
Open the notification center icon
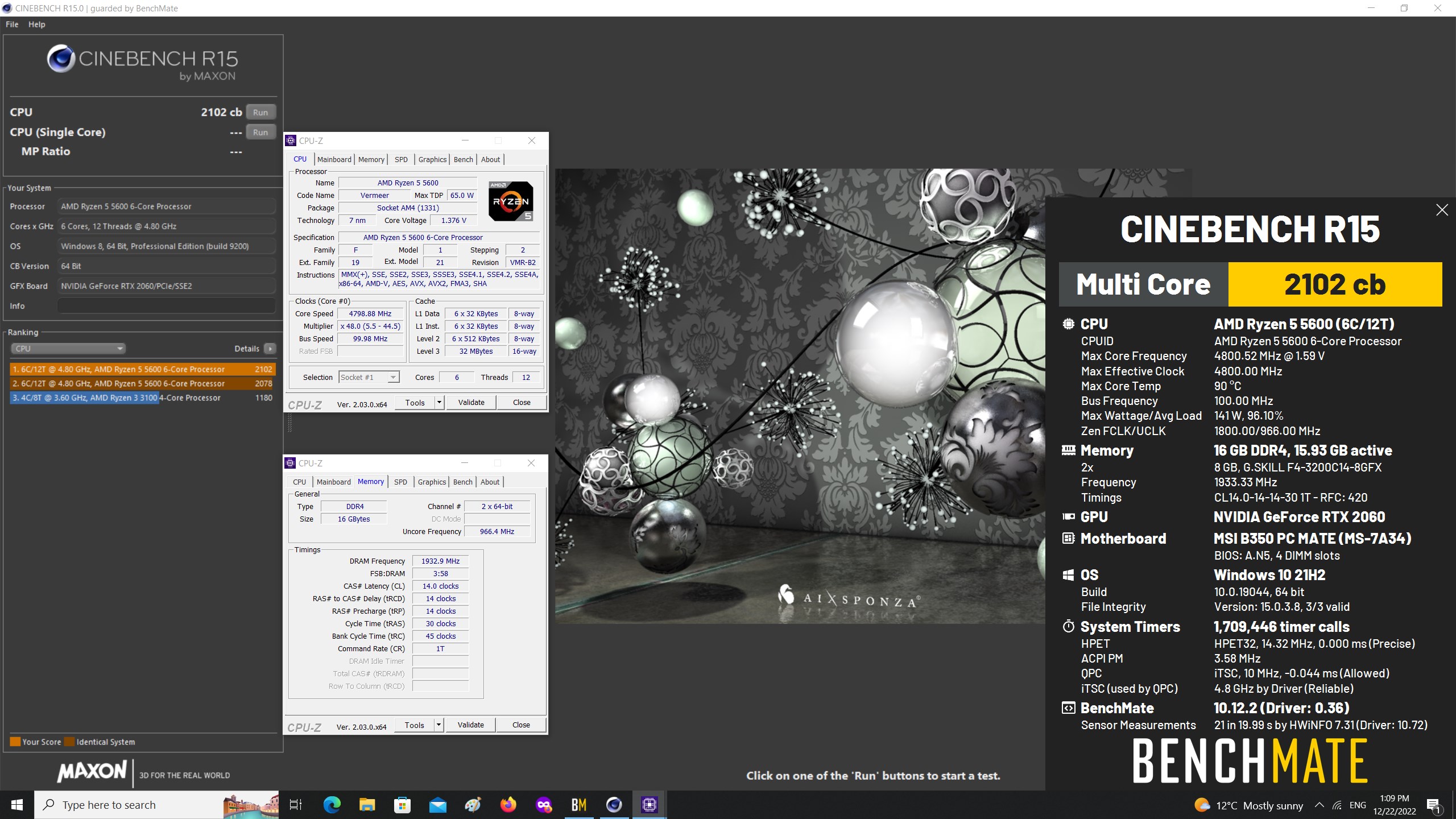pos(1434,805)
